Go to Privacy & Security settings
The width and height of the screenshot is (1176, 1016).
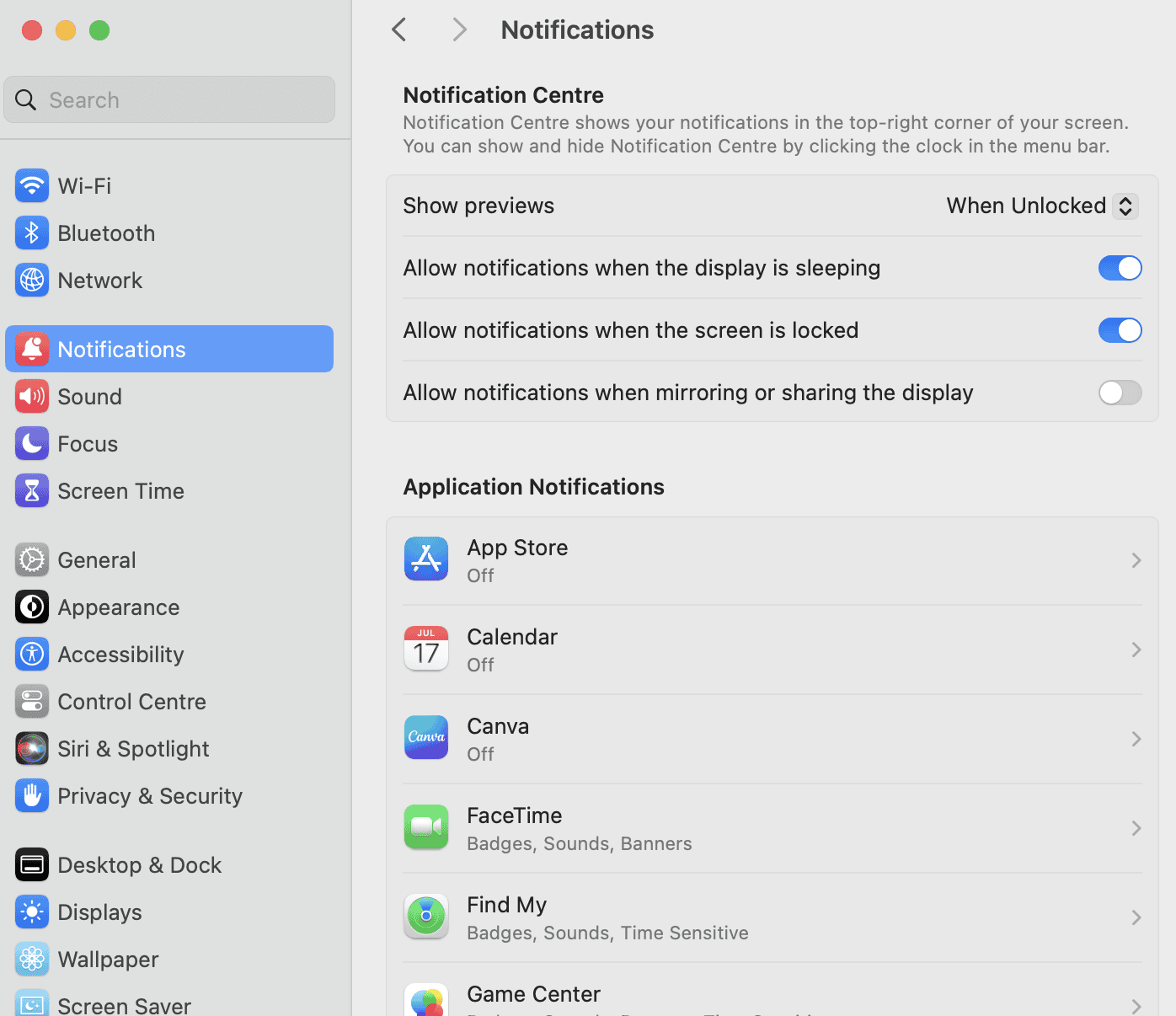[149, 796]
